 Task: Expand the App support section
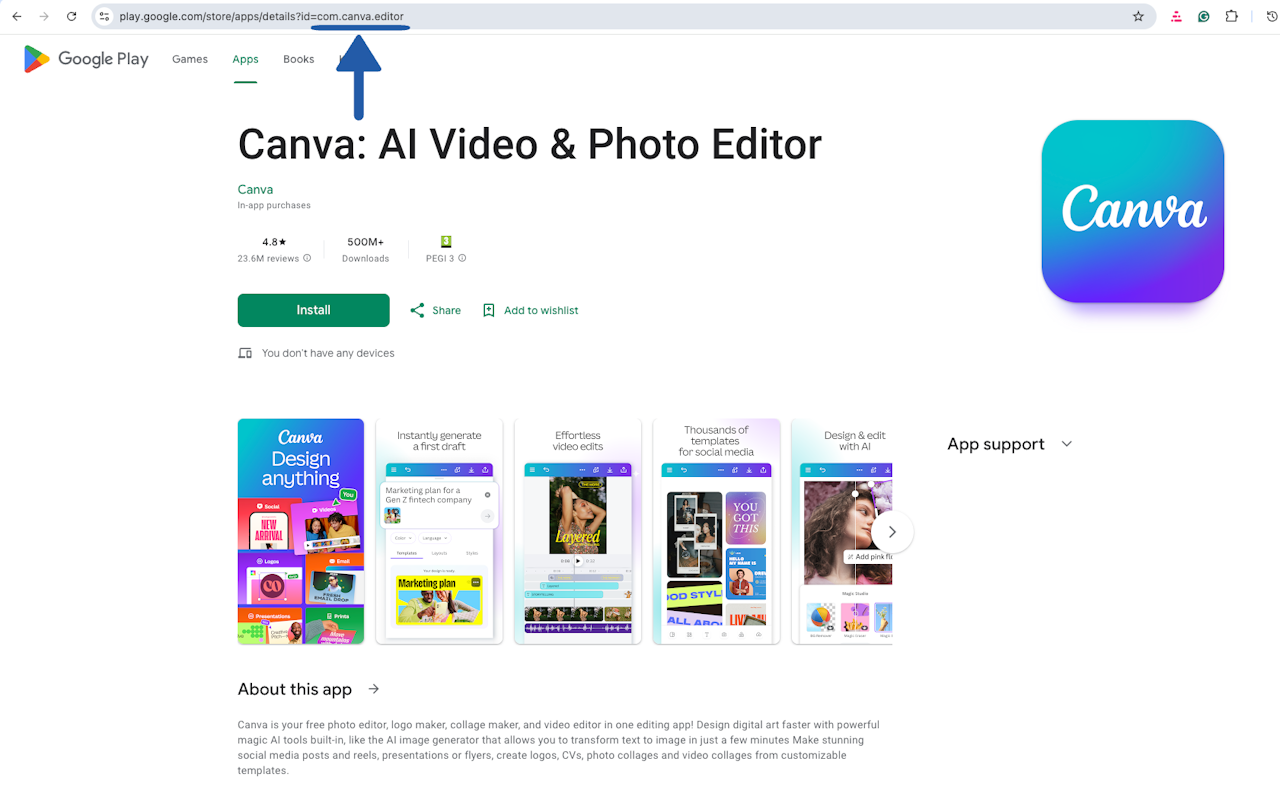point(1067,444)
